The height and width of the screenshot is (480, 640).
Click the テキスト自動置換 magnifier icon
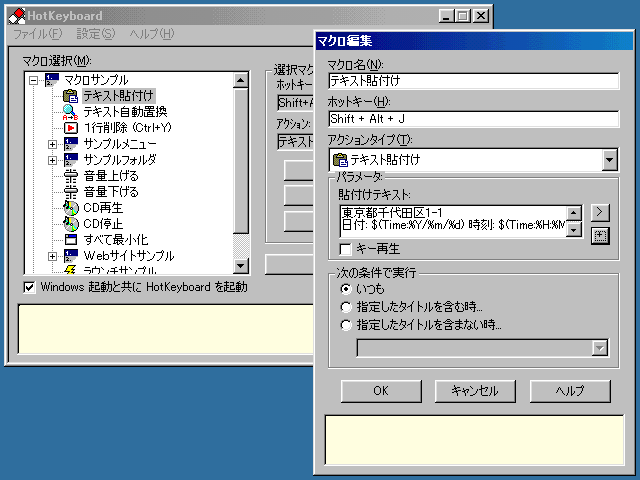pos(70,112)
